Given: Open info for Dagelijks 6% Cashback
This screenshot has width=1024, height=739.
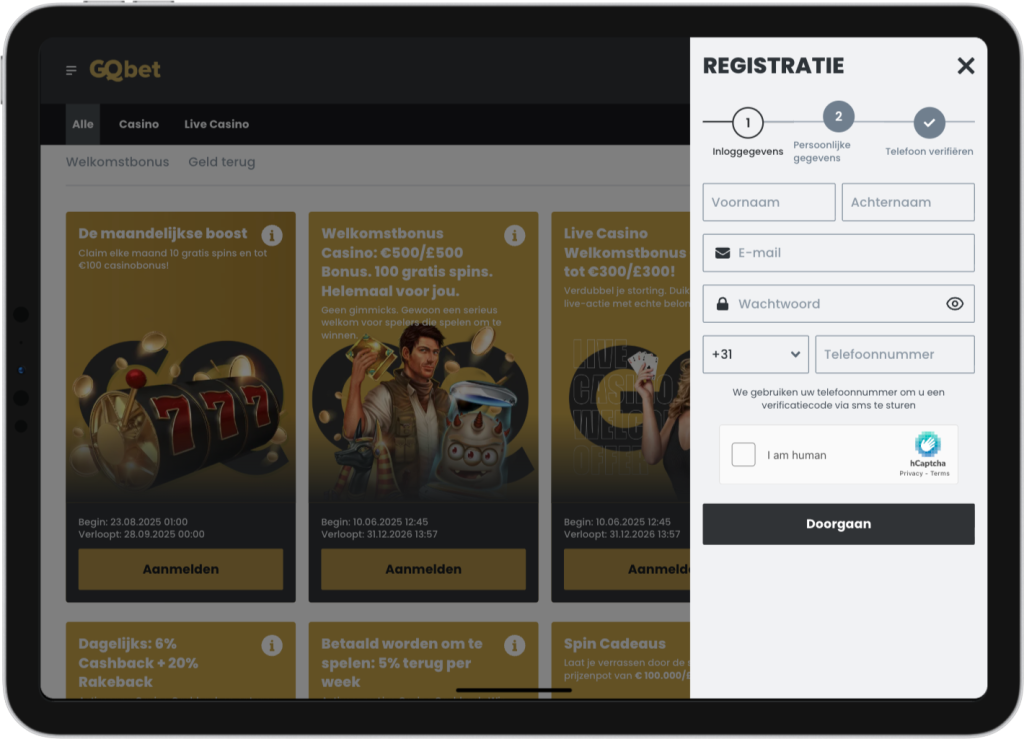Looking at the screenshot, I should pyautogui.click(x=272, y=645).
